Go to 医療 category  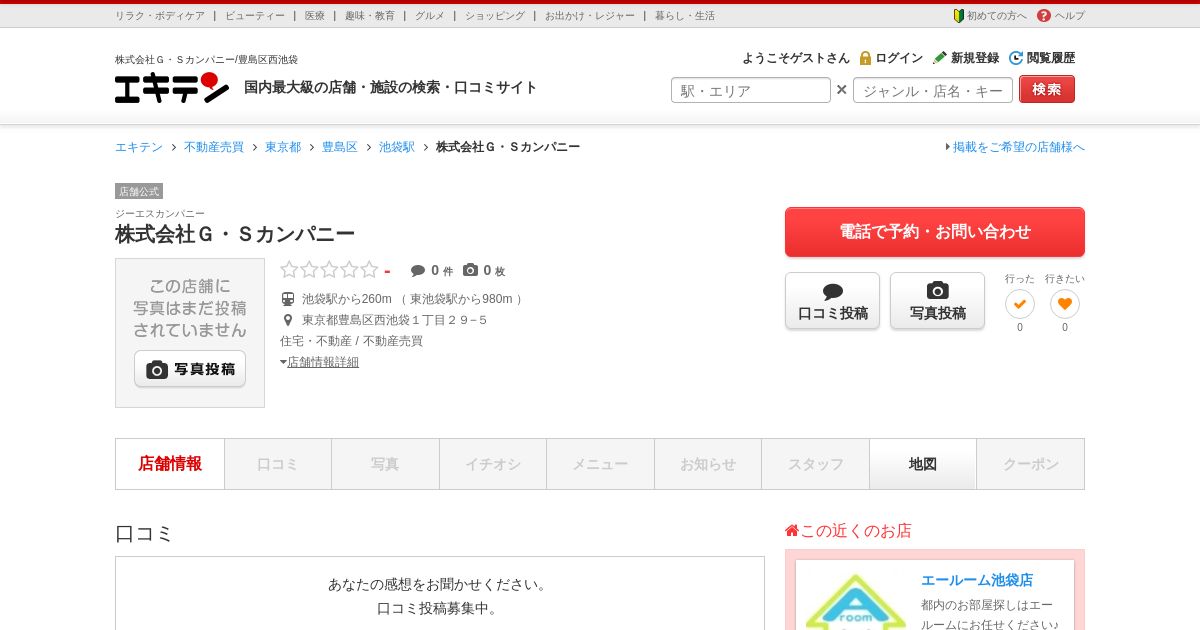pyautogui.click(x=315, y=16)
